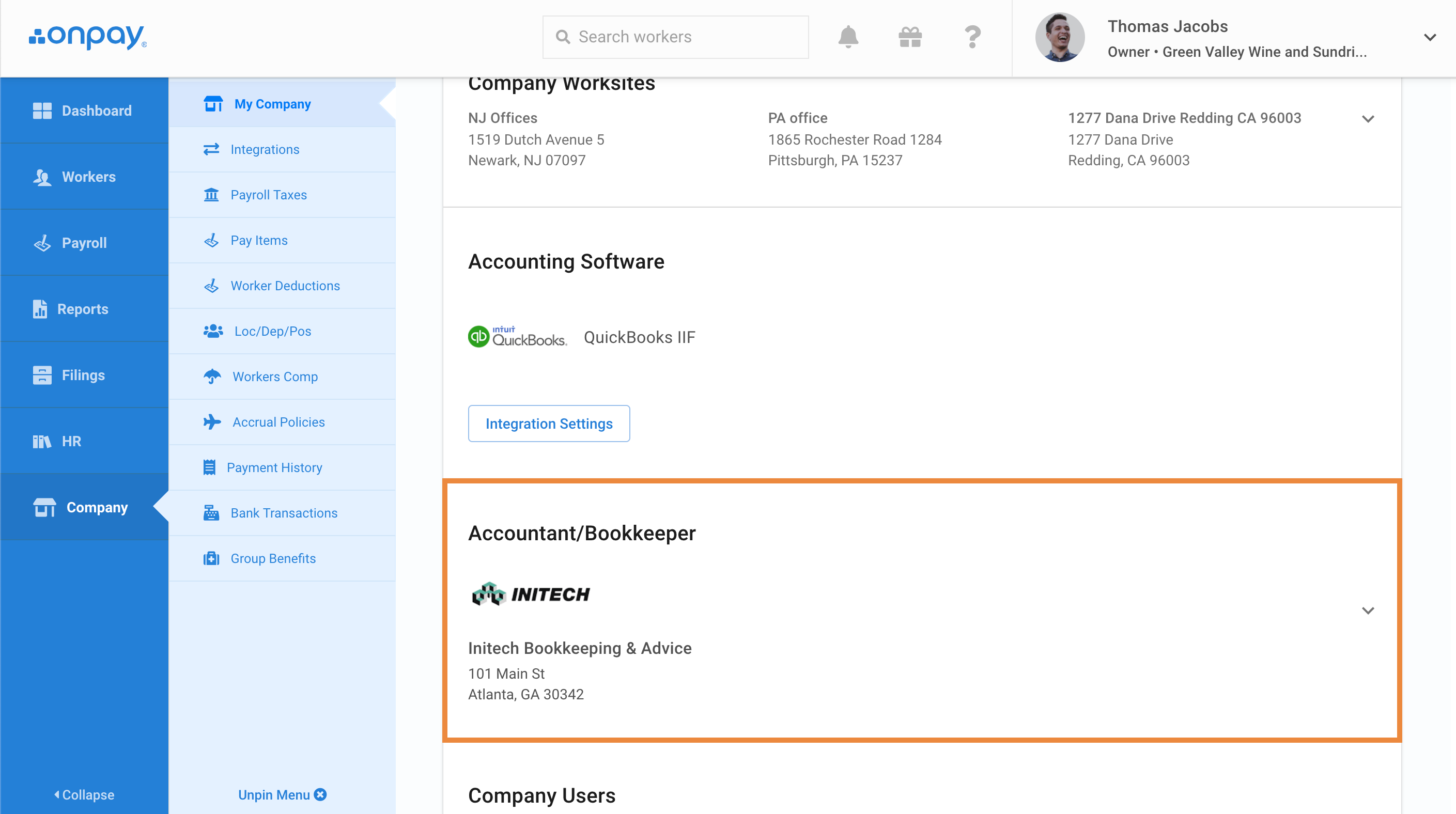Open HR in main navigation
Screen dimensions: 1456x814
pyautogui.click(x=84, y=441)
